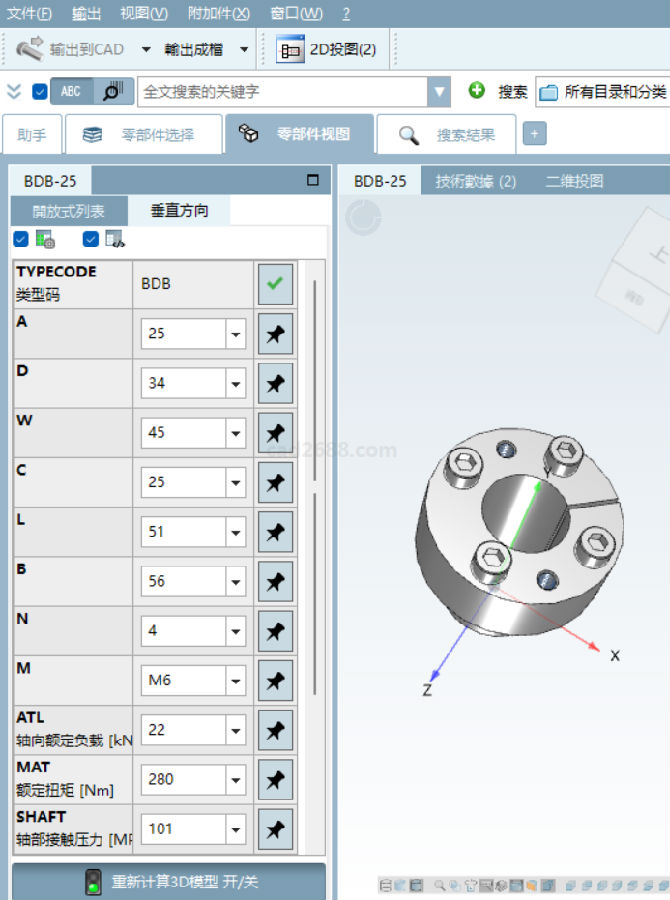The image size is (670, 900).
Task: Open the 视图(V) menu
Action: 143,13
